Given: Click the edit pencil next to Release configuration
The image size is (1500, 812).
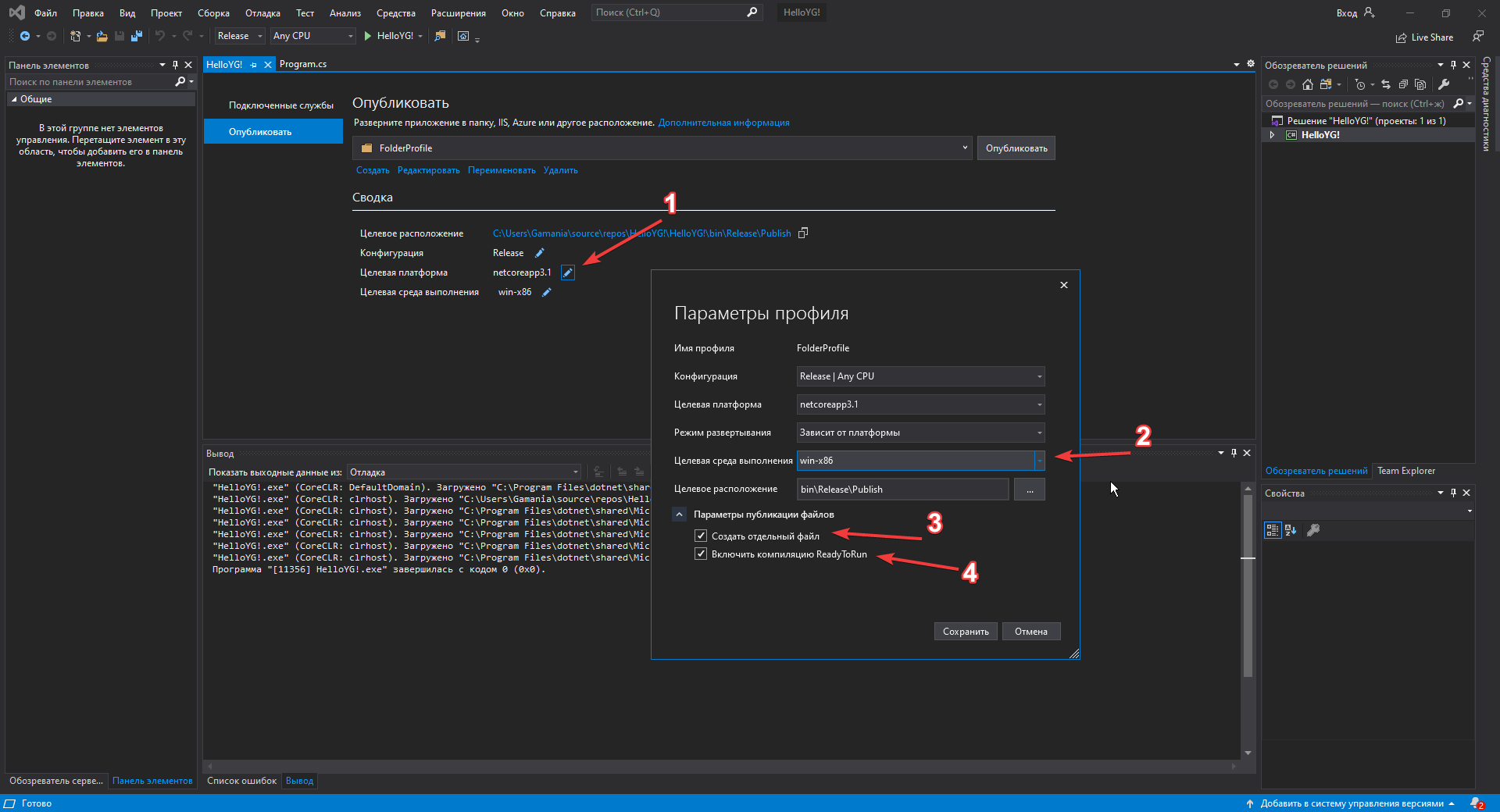Looking at the screenshot, I should [x=539, y=253].
